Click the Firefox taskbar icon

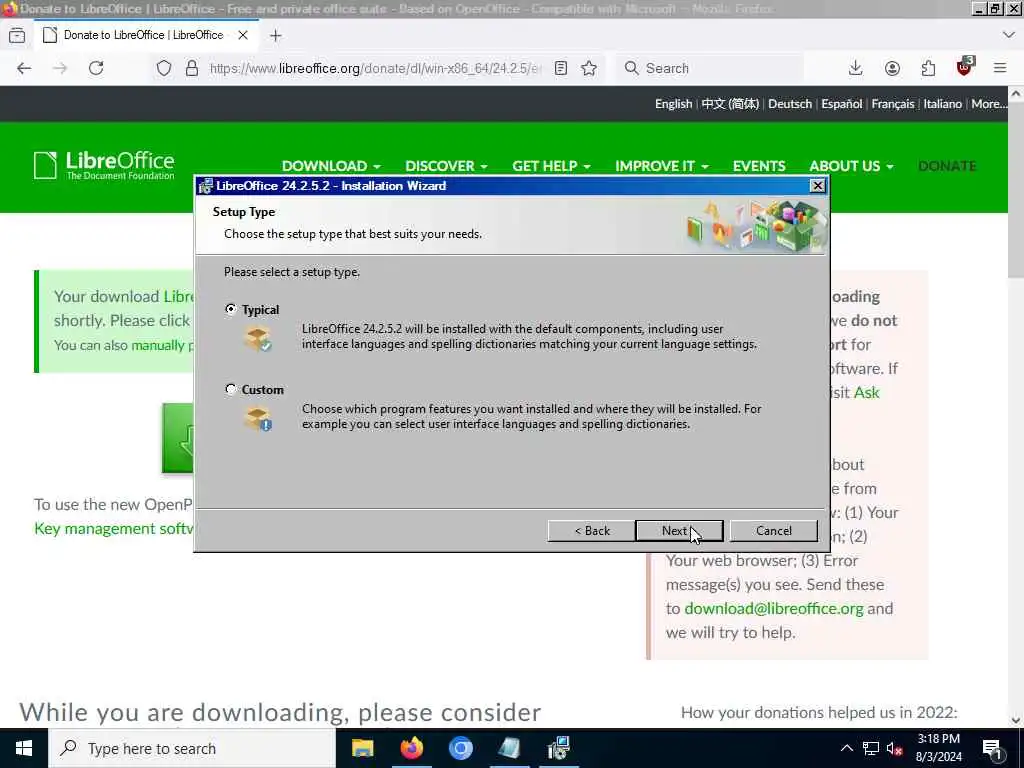[x=411, y=748]
